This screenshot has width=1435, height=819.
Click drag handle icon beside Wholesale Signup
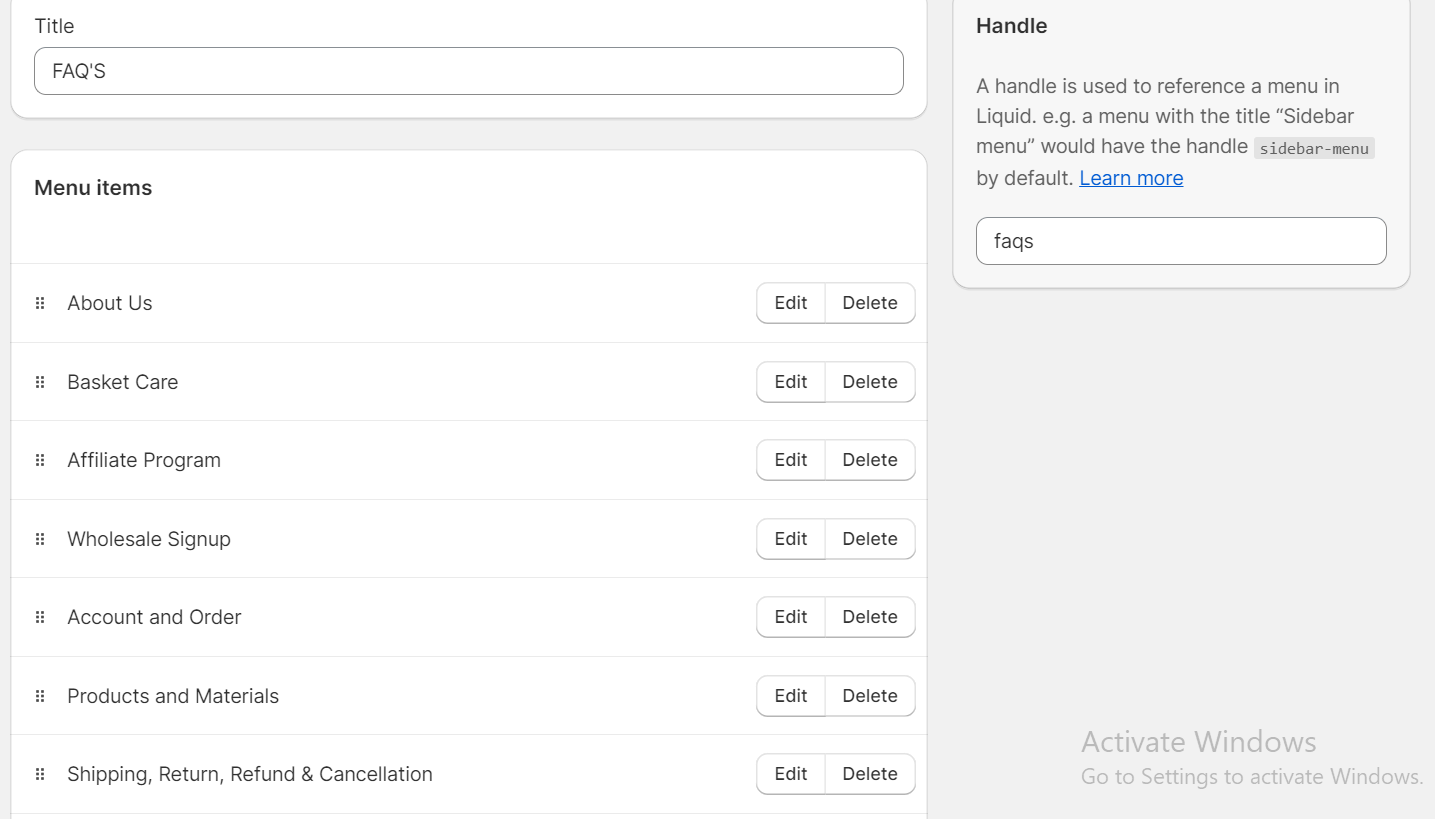[x=40, y=539]
